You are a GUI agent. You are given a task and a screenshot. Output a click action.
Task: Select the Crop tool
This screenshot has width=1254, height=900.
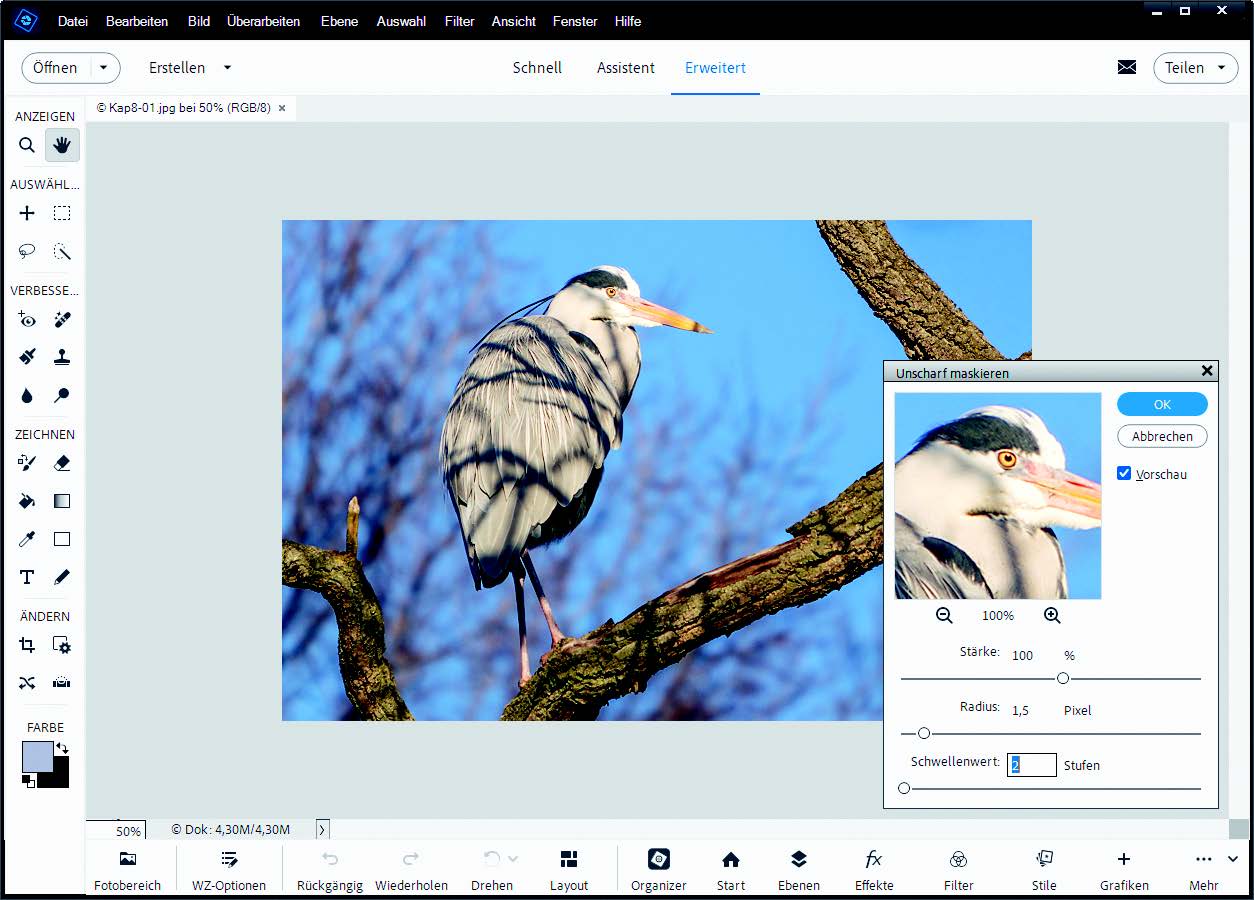(26, 645)
